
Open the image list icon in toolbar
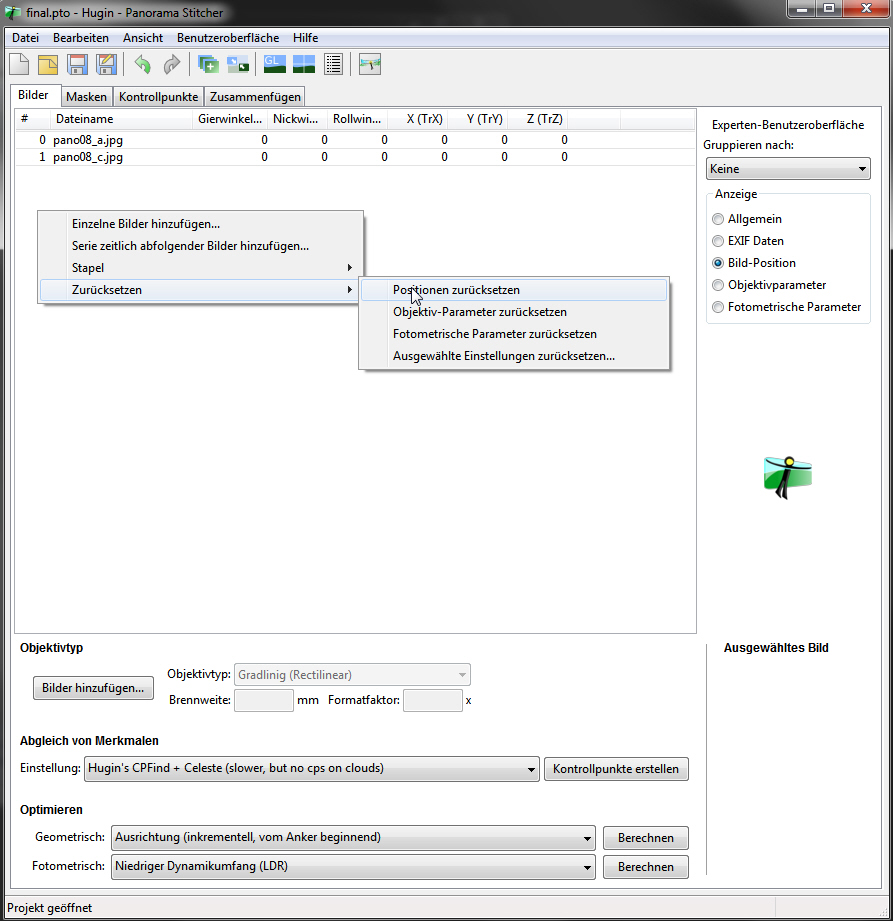[x=334, y=65]
